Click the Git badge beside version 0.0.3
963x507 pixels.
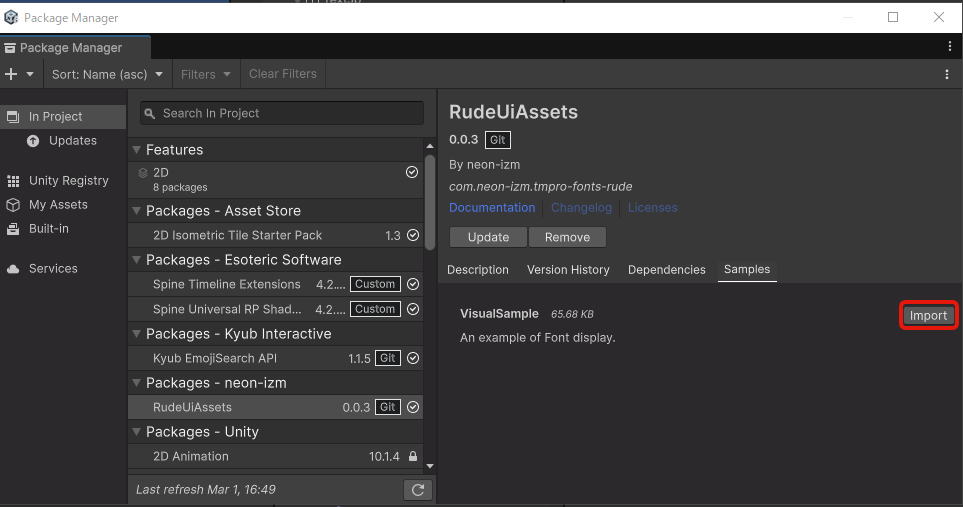(497, 140)
